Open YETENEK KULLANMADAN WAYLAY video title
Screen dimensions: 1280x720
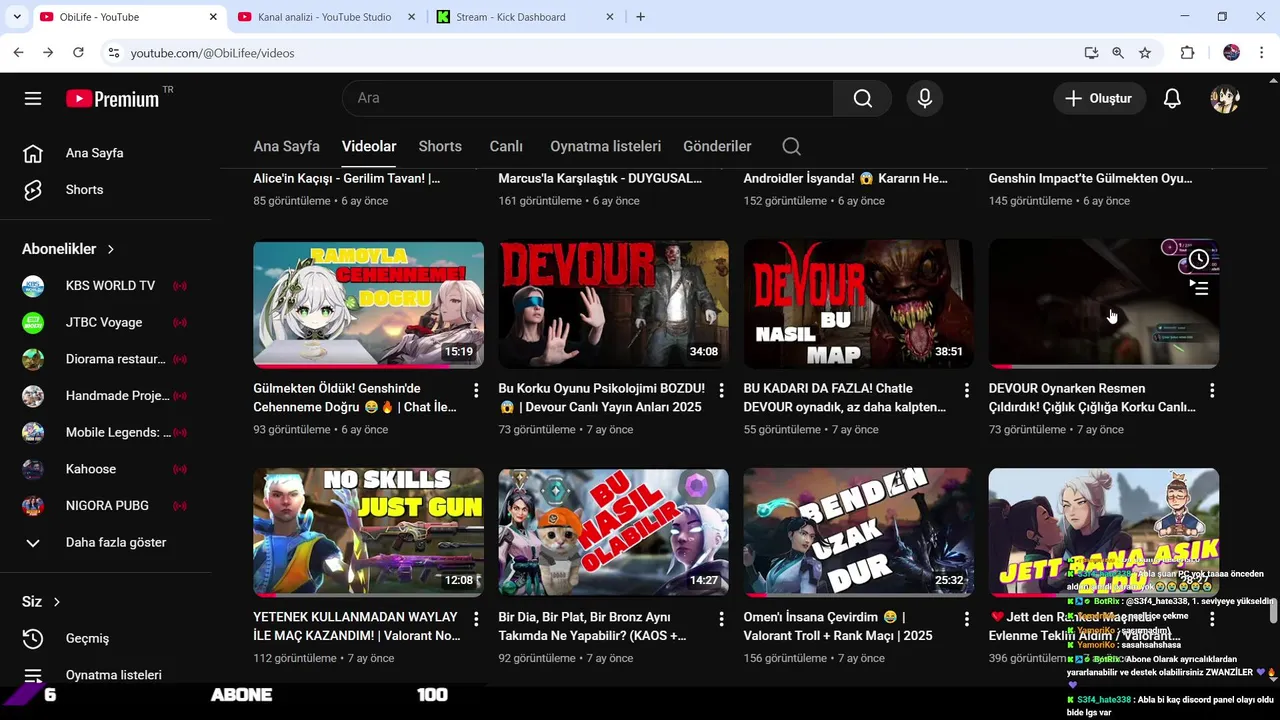click(357, 626)
